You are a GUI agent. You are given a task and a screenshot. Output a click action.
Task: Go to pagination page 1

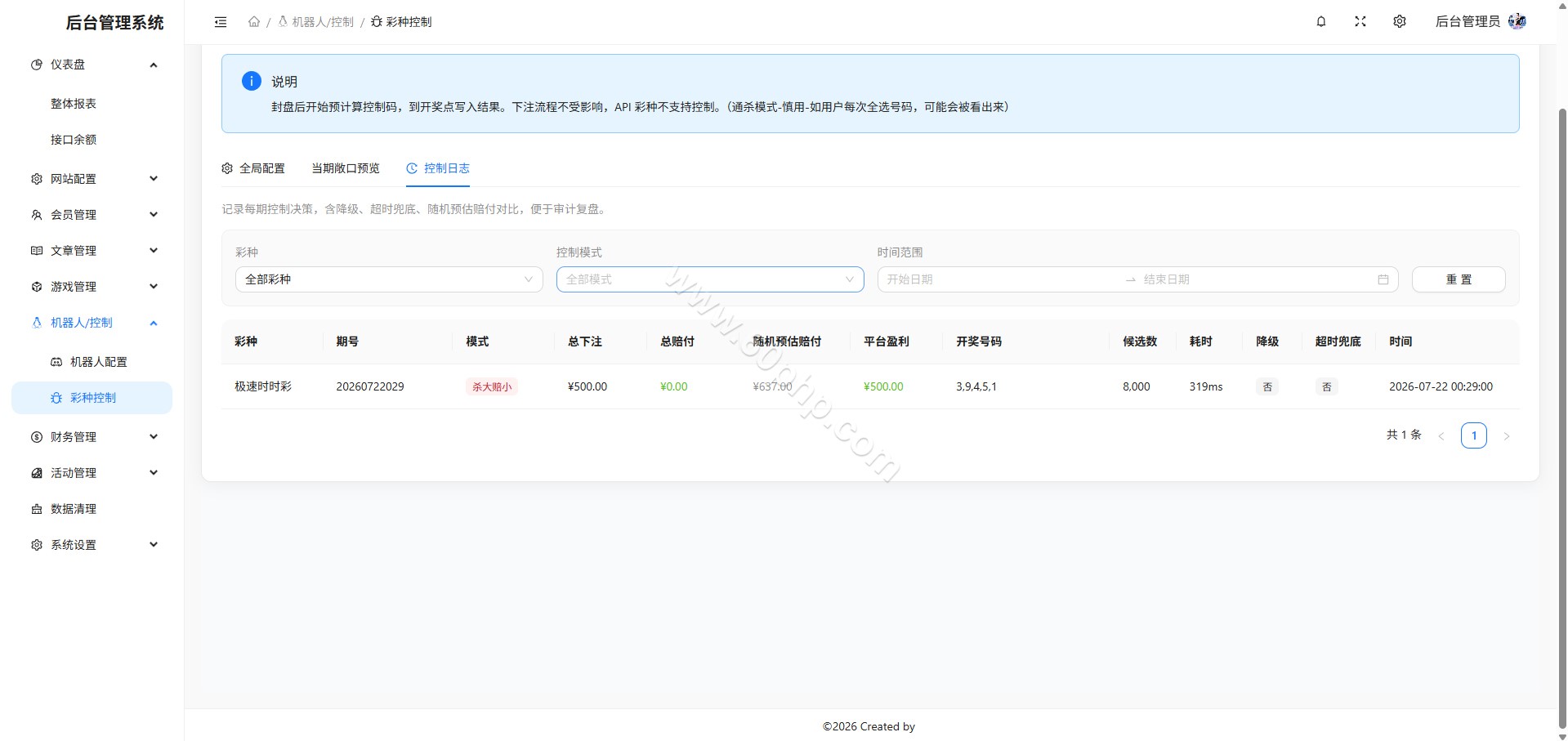point(1474,435)
